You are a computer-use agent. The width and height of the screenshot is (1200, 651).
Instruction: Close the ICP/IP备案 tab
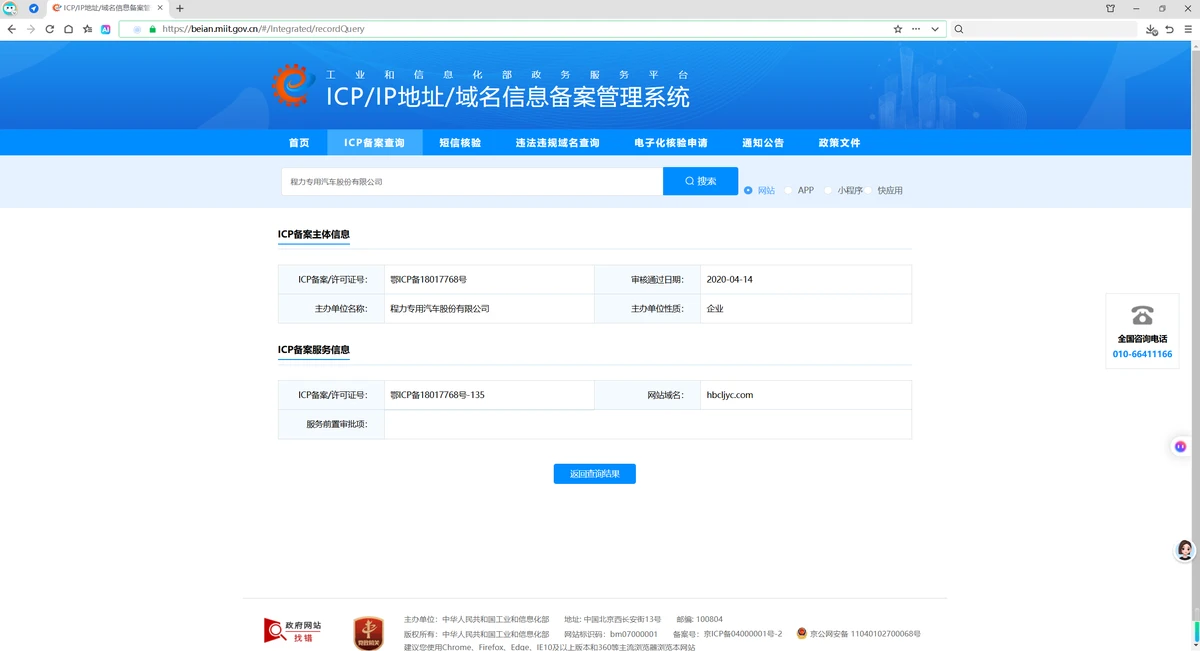pyautogui.click(x=160, y=8)
